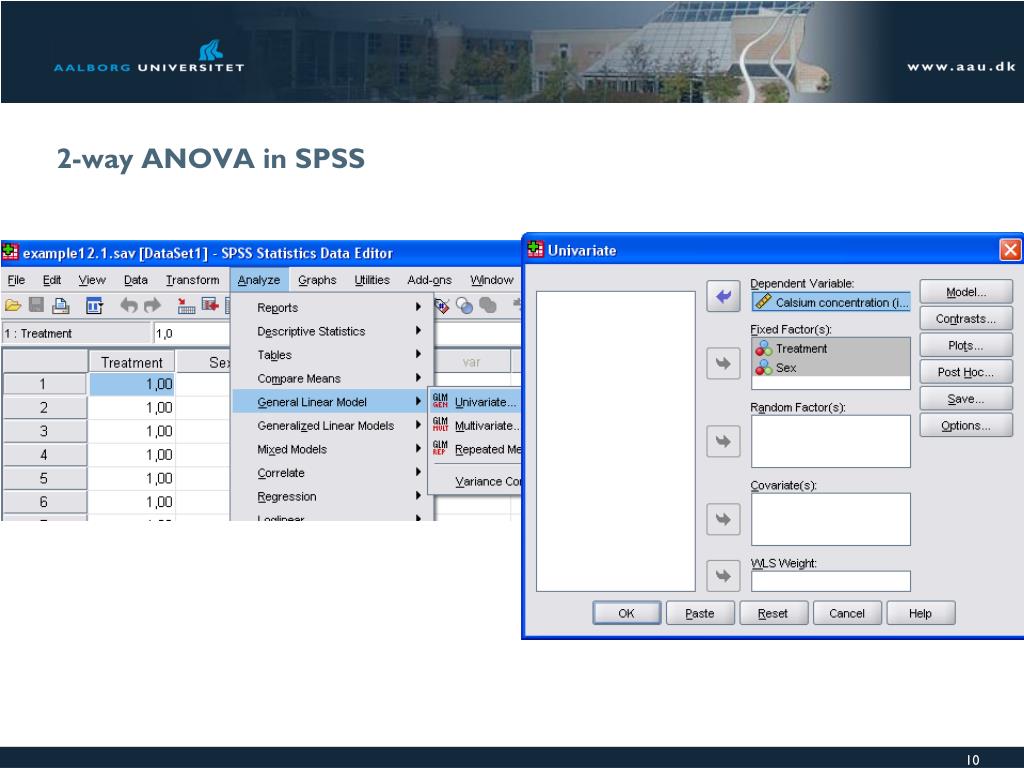Click the Contrasts... button

coord(966,319)
